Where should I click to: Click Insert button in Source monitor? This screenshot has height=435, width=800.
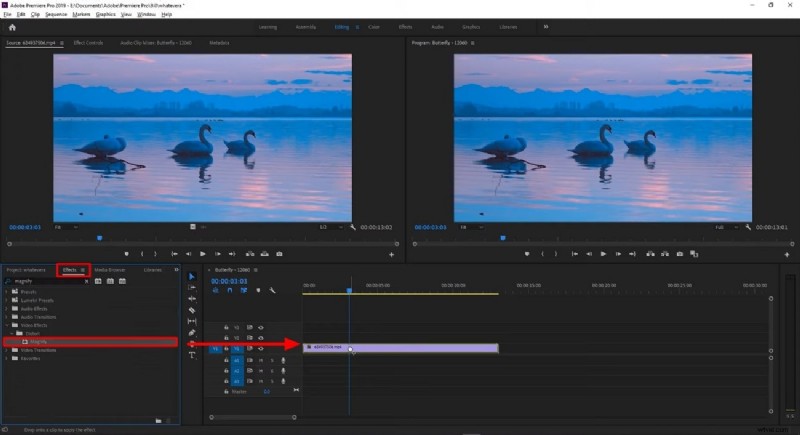(x=250, y=254)
